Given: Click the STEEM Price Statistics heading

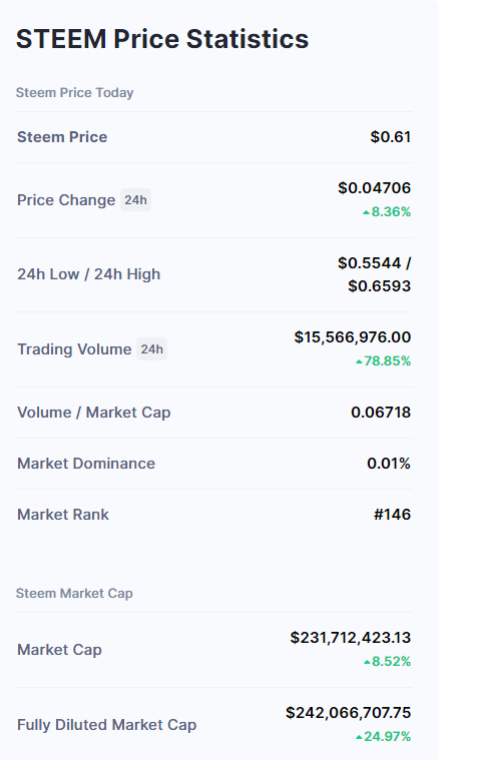Looking at the screenshot, I should click(162, 39).
